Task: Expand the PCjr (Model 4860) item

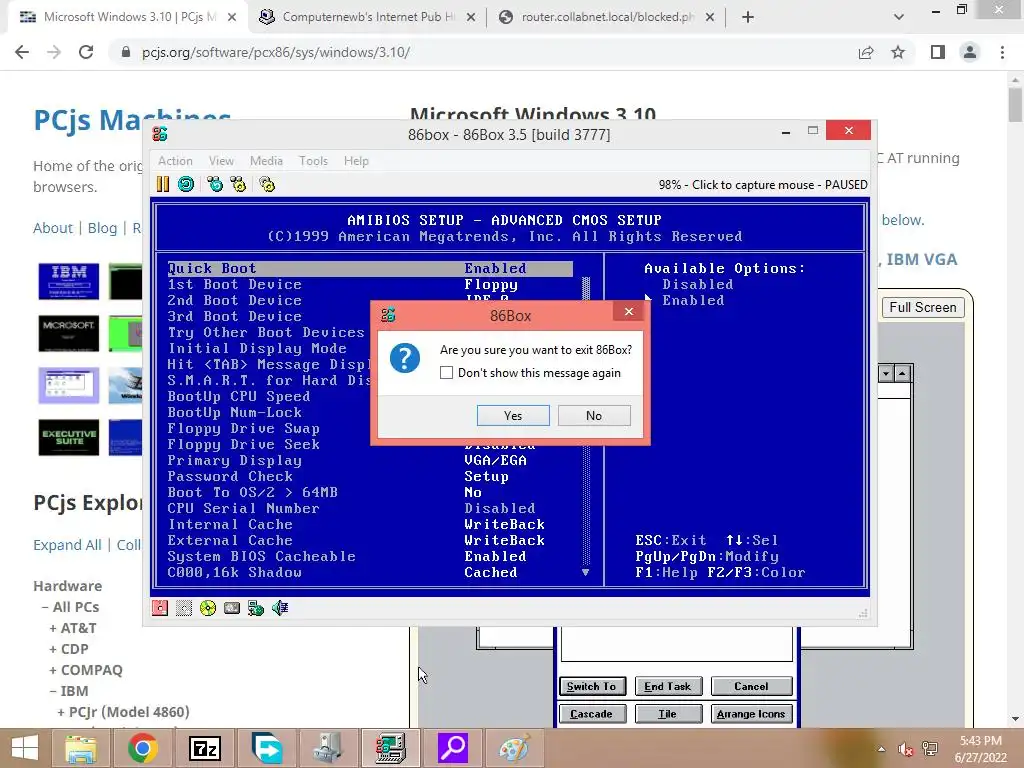Action: (123, 712)
